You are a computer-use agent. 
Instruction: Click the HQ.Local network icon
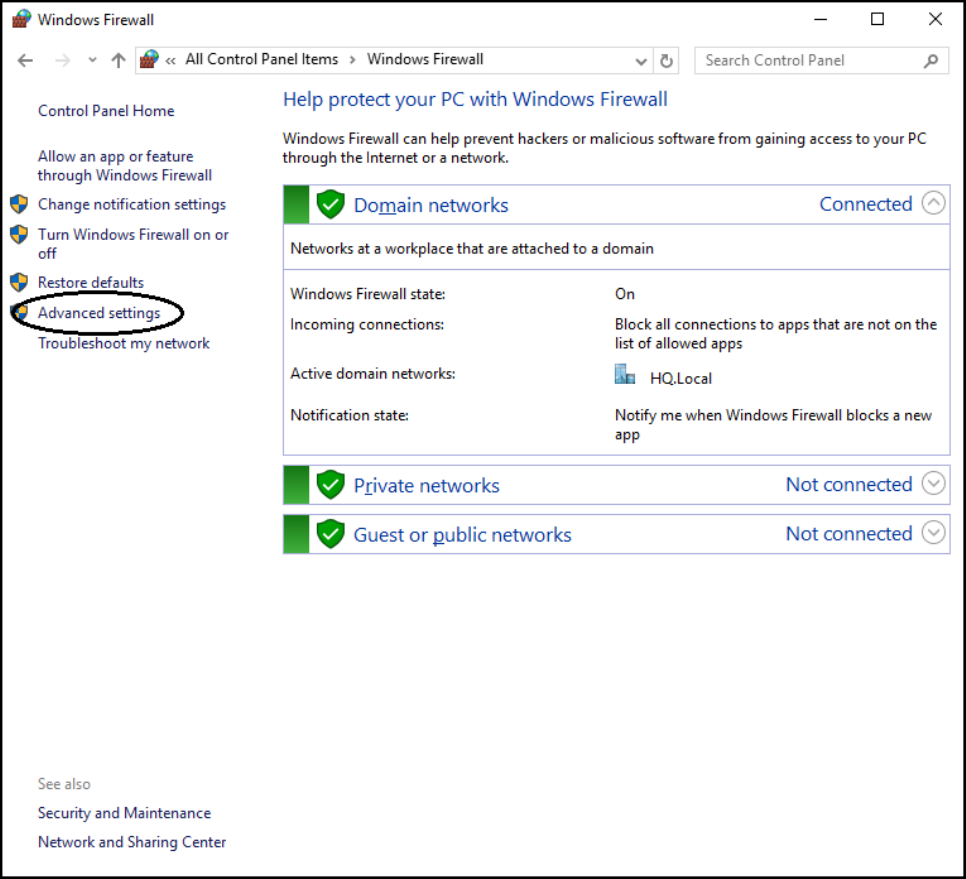(x=625, y=374)
